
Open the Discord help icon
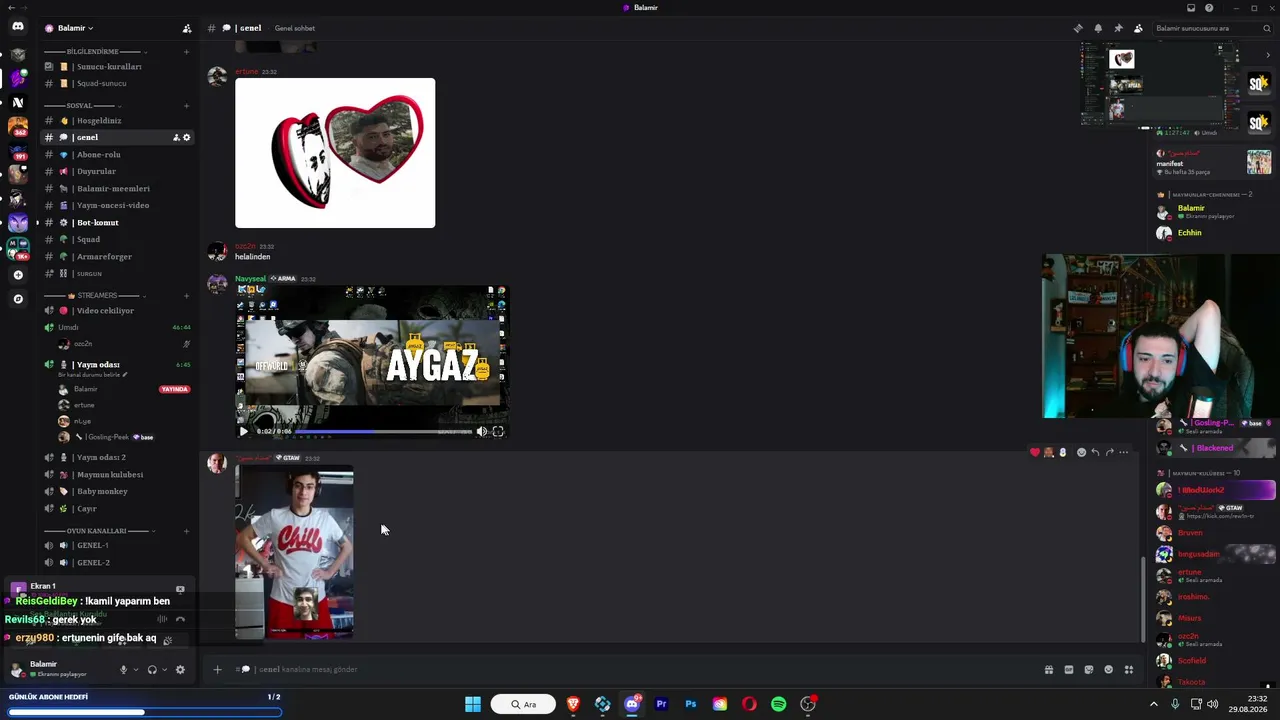pyautogui.click(x=1209, y=8)
